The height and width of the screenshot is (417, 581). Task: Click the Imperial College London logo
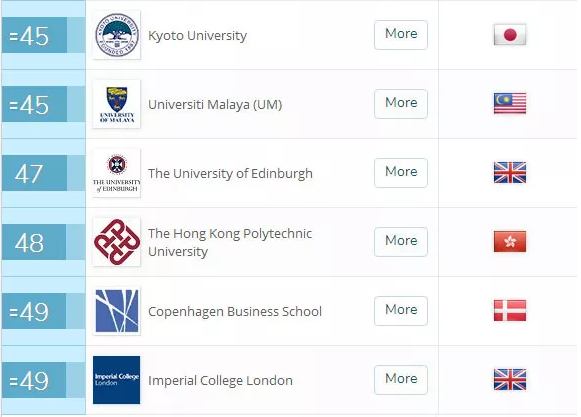point(116,380)
